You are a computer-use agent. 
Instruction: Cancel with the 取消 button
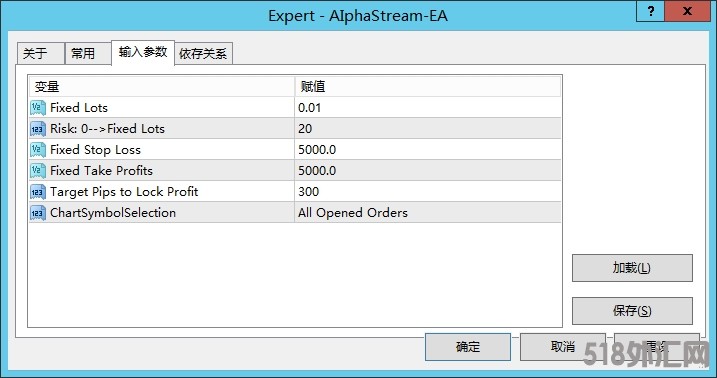(x=562, y=347)
